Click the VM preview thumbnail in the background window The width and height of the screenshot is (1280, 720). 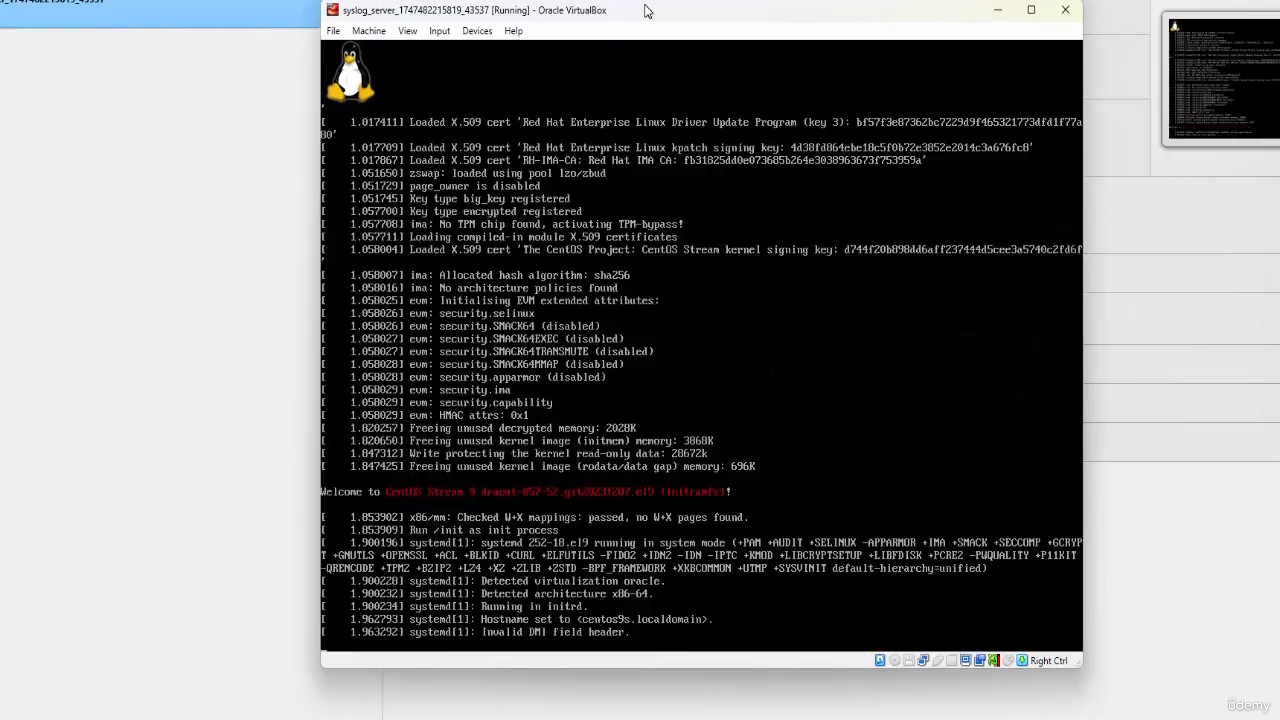point(1222,80)
